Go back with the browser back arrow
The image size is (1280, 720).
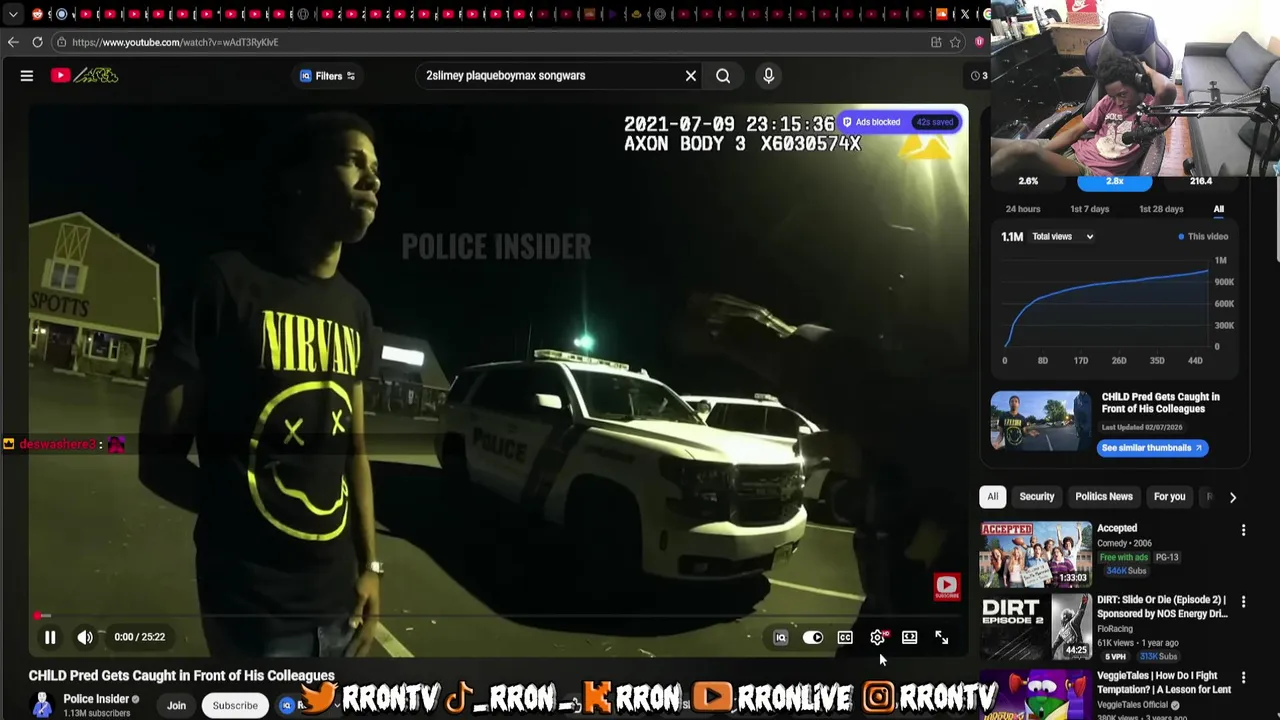click(13, 42)
